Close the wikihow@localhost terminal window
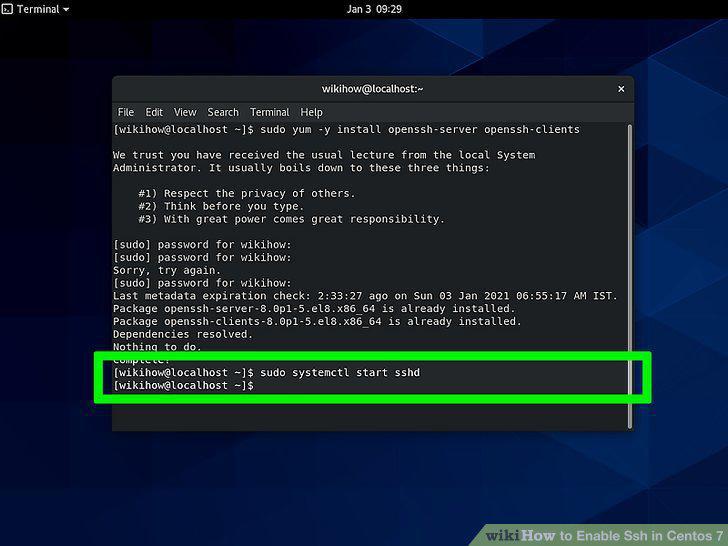 [x=621, y=89]
